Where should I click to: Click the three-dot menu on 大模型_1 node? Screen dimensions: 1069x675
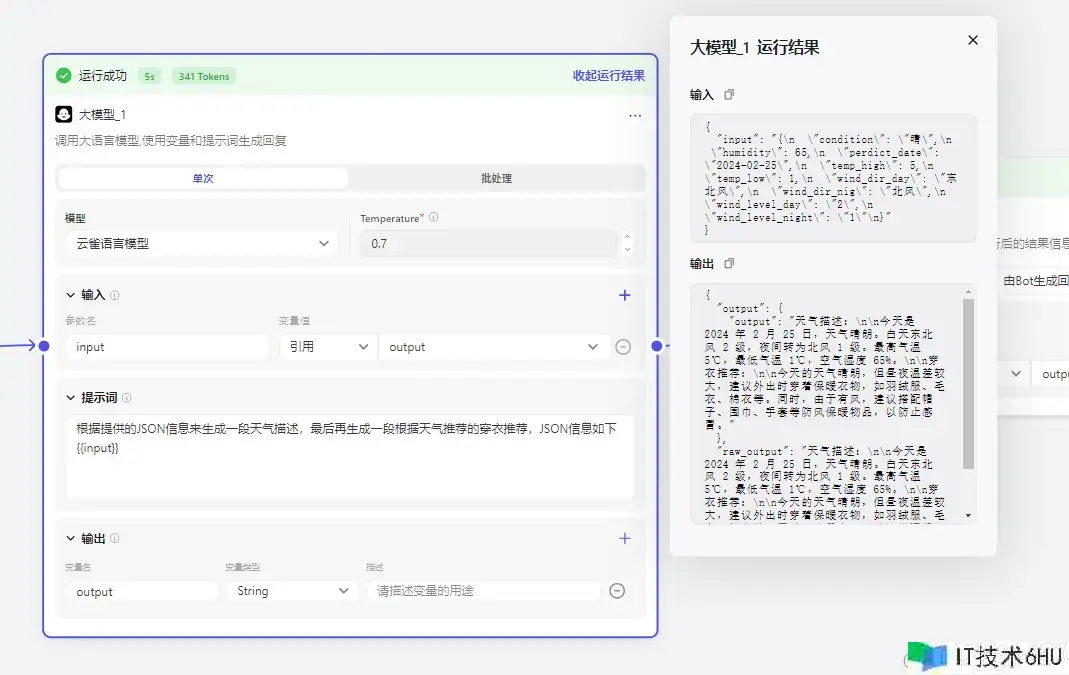[635, 116]
